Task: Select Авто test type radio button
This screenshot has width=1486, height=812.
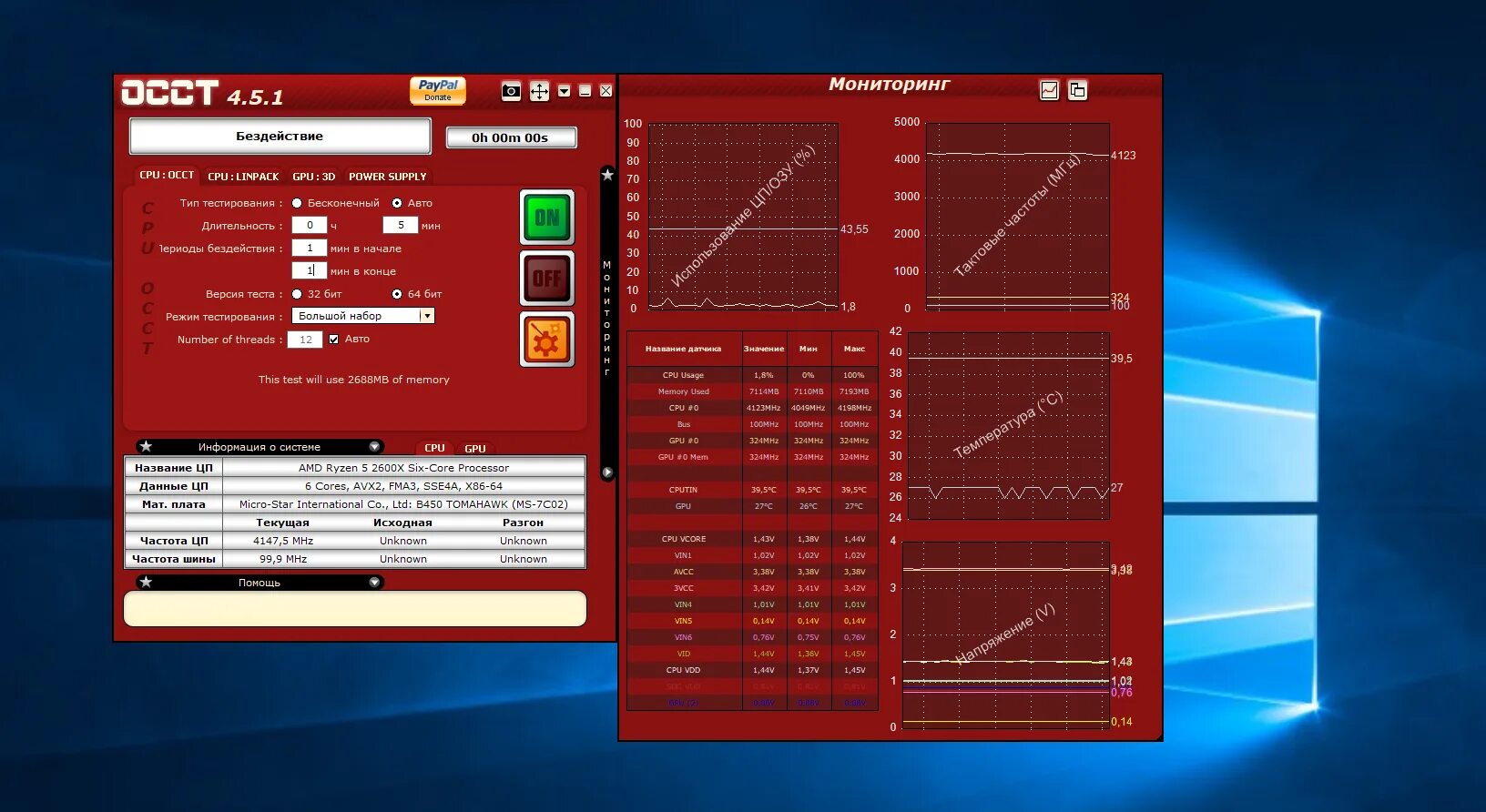Action: [x=397, y=203]
